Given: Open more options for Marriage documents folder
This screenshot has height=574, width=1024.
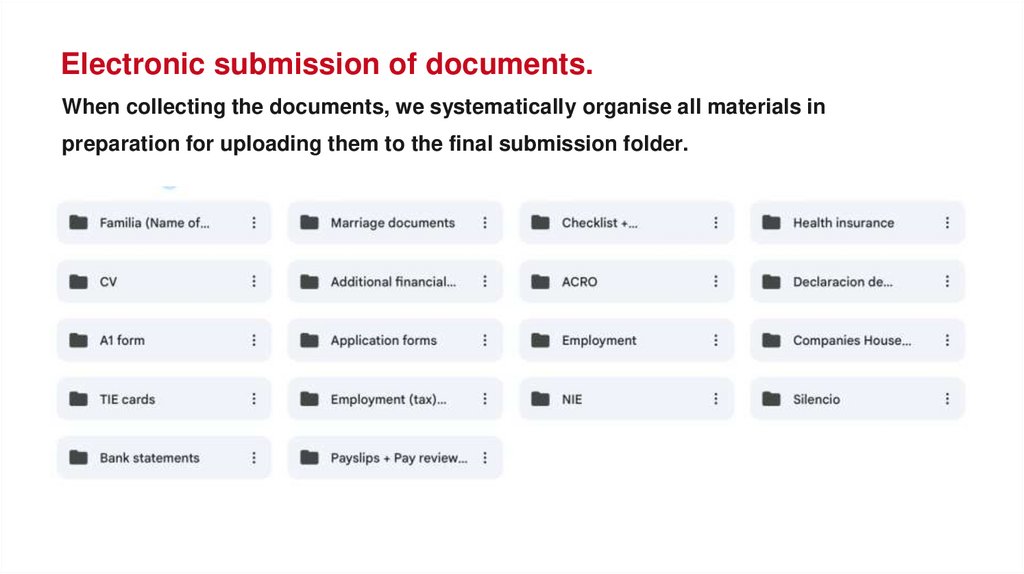Looking at the screenshot, I should pos(485,223).
